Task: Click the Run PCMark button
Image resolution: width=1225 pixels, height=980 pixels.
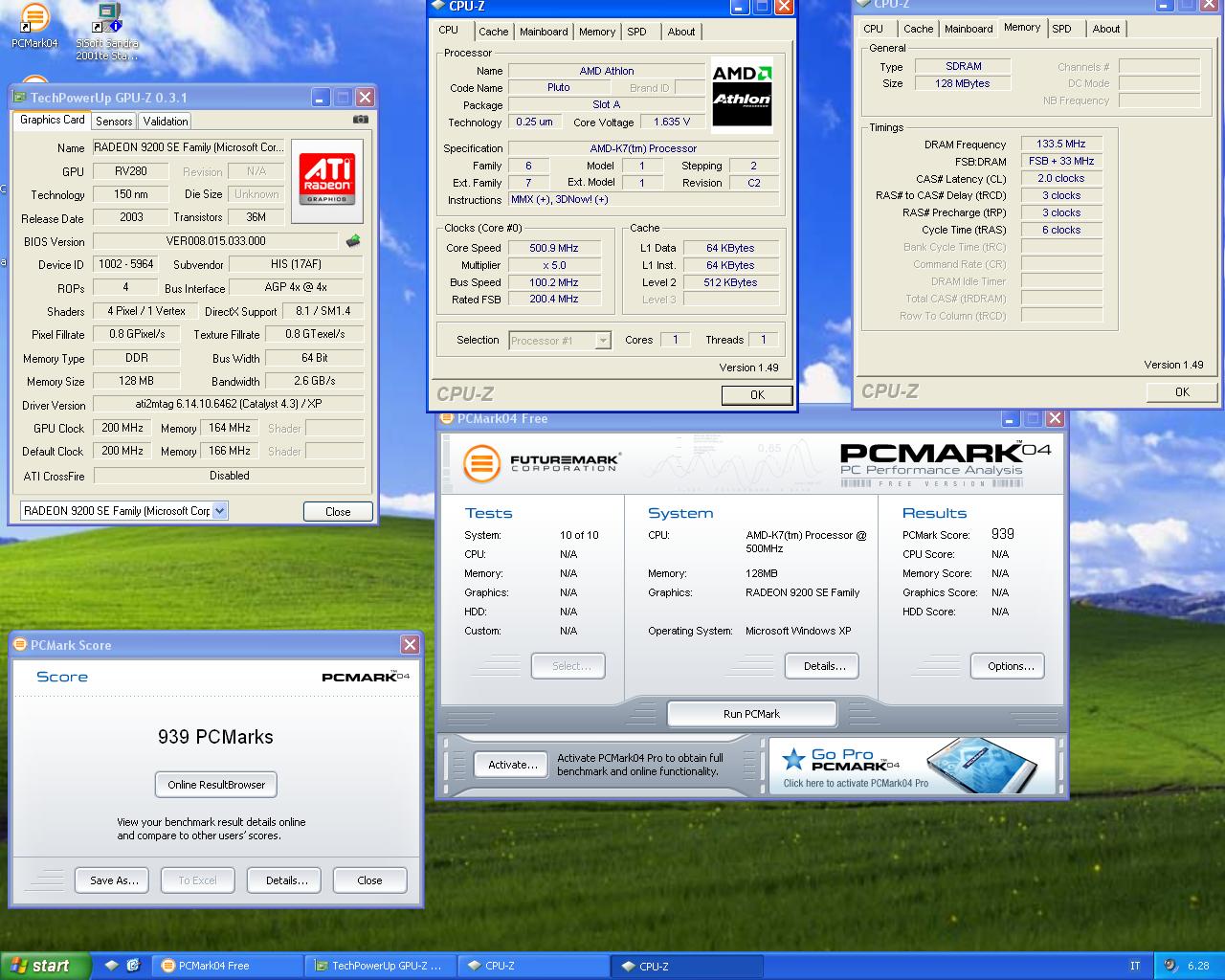Action: [x=751, y=714]
